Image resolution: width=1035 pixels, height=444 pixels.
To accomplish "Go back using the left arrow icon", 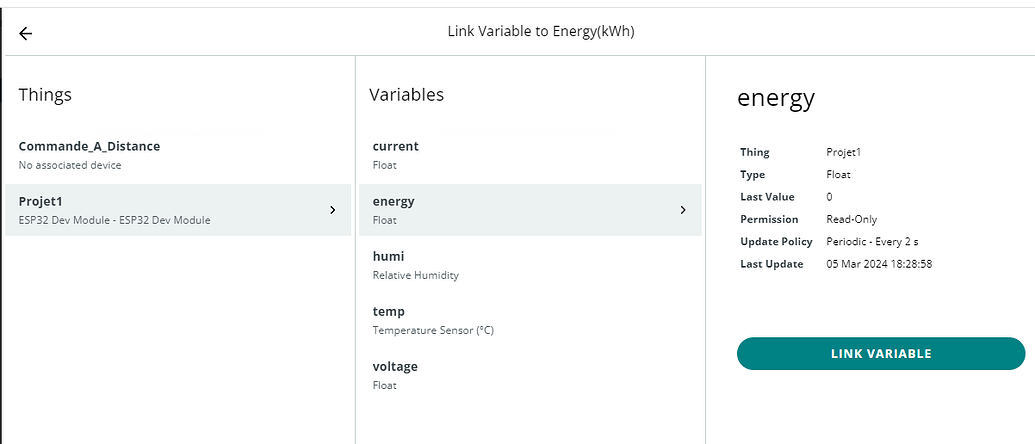I will click(x=26, y=33).
